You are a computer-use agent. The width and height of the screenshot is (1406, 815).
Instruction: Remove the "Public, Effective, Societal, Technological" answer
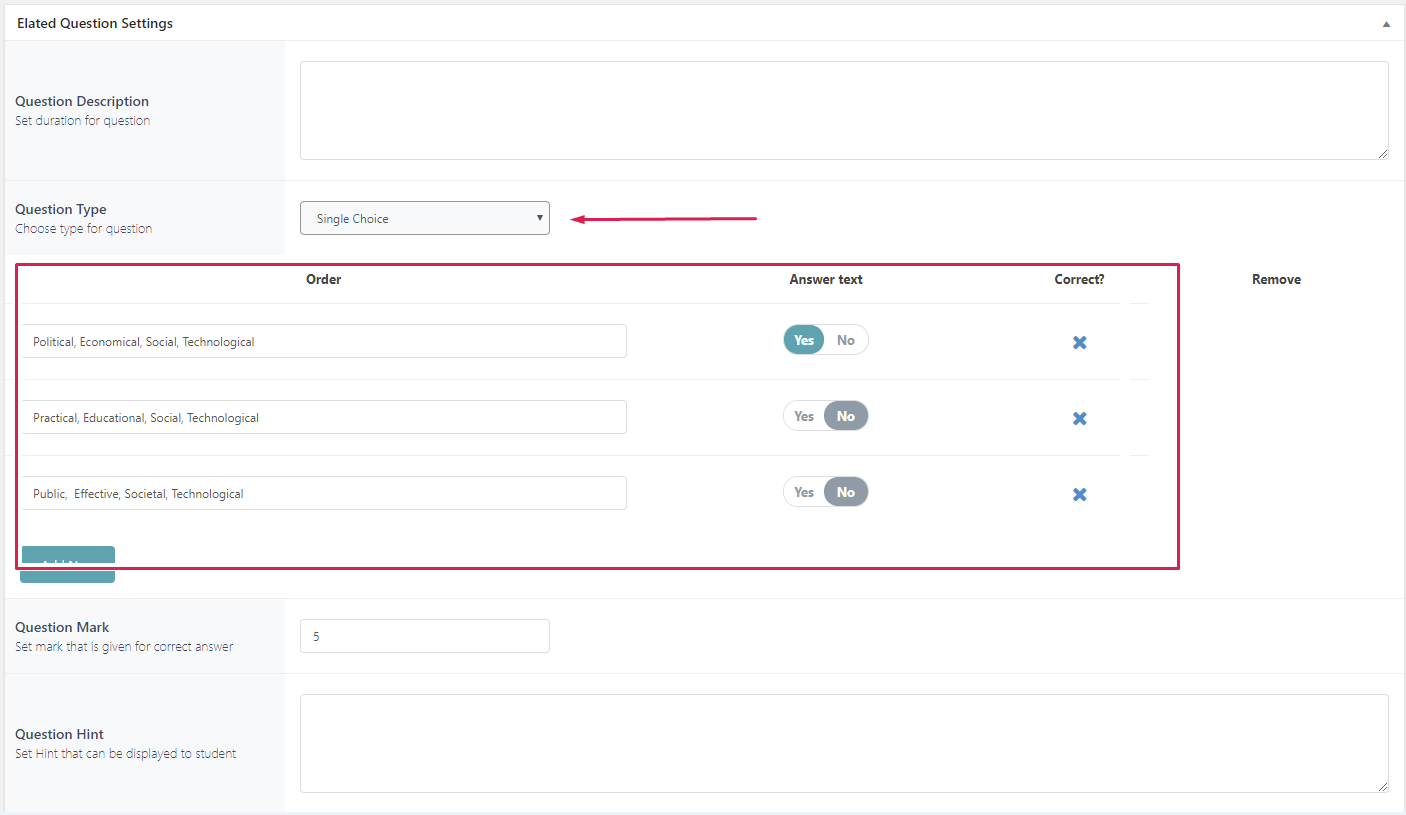1079,494
